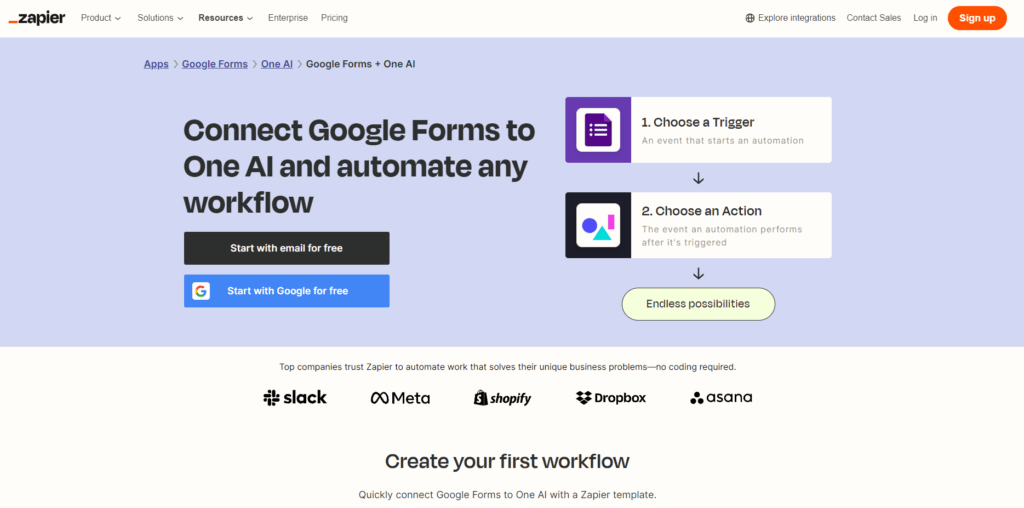The width and height of the screenshot is (1024, 508).
Task: Click the Shopify logo
Action: pyautogui.click(x=502, y=398)
